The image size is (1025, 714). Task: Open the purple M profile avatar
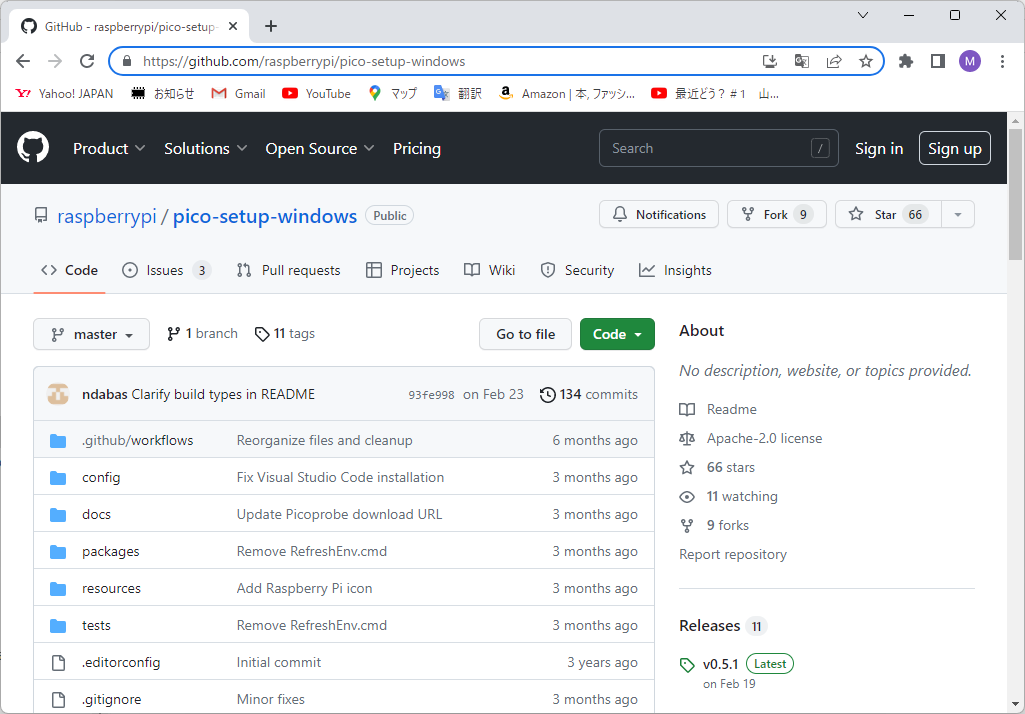[x=970, y=61]
